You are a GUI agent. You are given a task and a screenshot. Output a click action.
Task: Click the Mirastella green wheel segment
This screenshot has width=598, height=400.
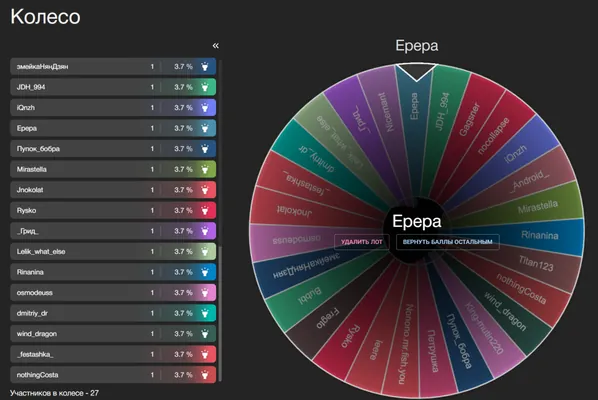[x=538, y=207]
